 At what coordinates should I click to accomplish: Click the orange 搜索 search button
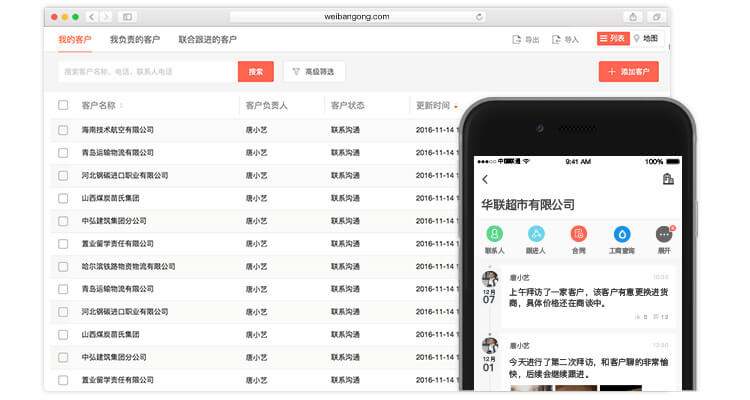coord(255,72)
